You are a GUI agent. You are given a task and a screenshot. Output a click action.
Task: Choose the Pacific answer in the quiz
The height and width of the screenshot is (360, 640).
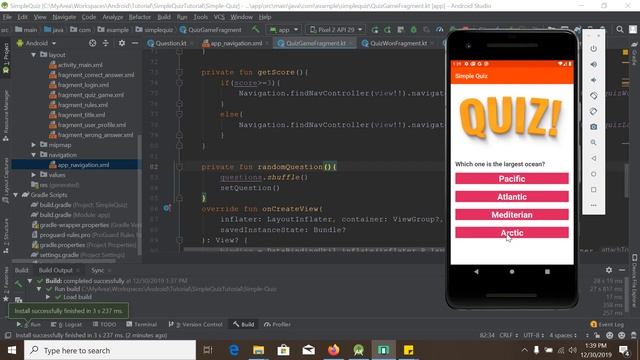(512, 179)
